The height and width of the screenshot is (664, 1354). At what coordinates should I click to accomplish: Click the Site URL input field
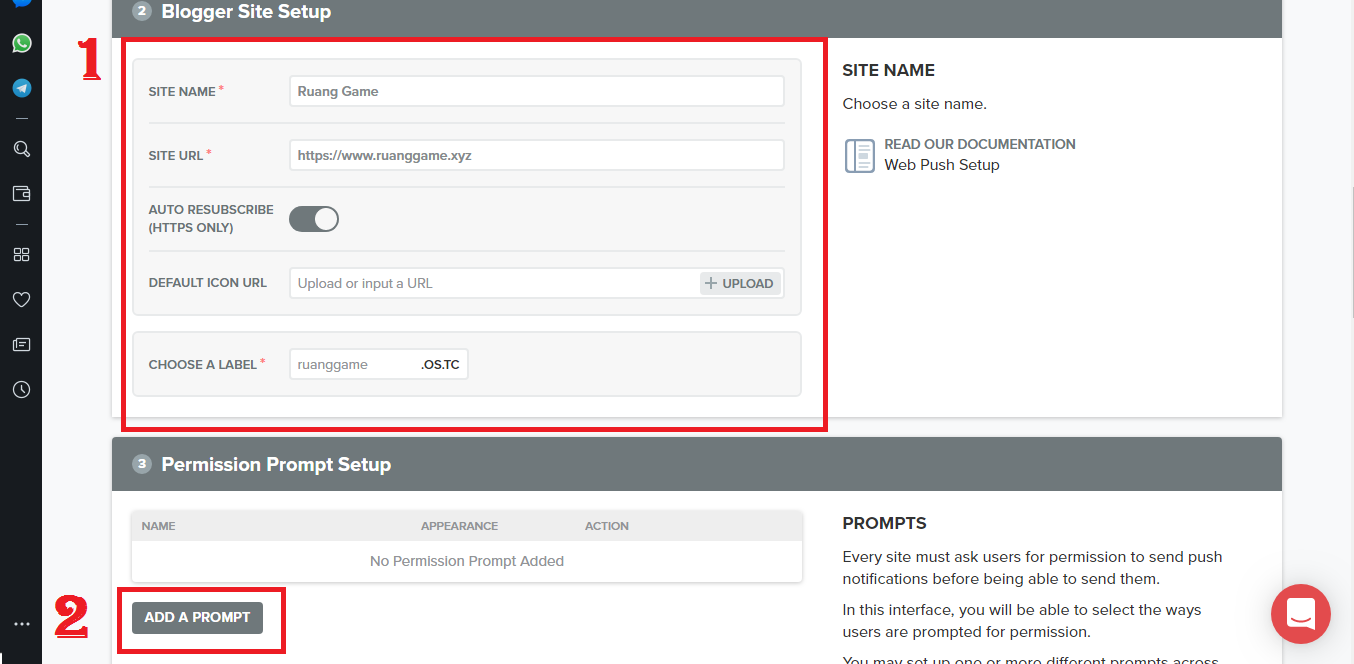tap(536, 155)
